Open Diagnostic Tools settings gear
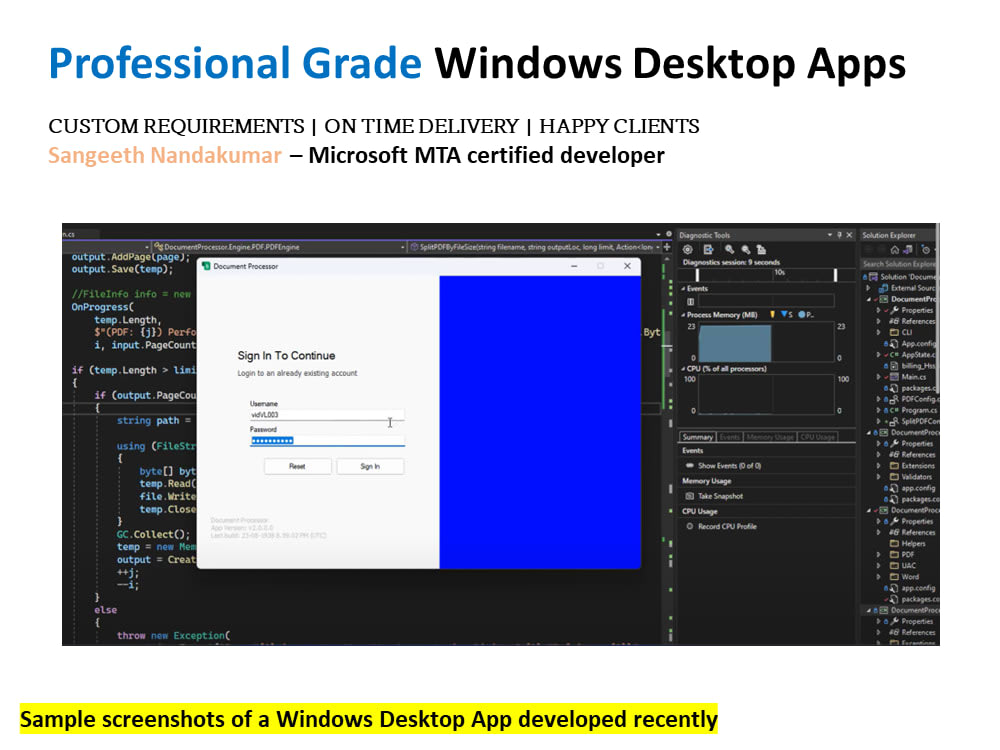Viewport: 1000px width, 750px height. (688, 250)
